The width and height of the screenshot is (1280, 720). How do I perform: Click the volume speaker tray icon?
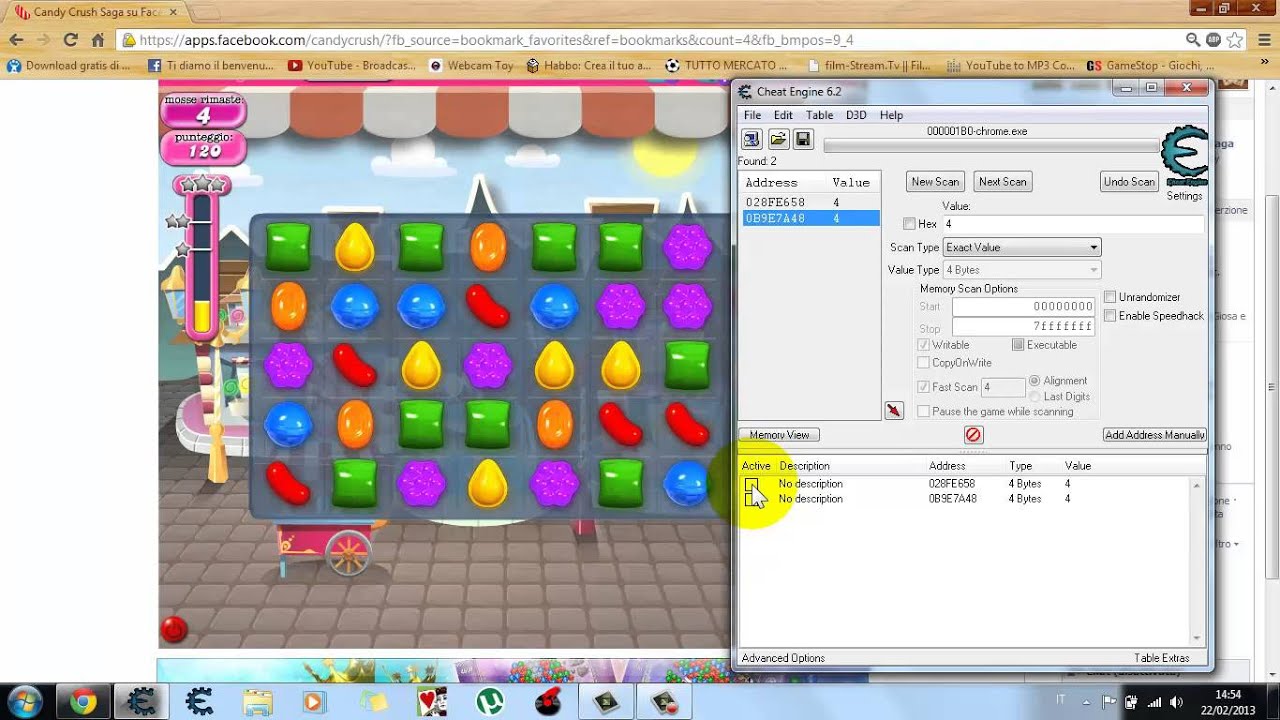click(x=1176, y=702)
